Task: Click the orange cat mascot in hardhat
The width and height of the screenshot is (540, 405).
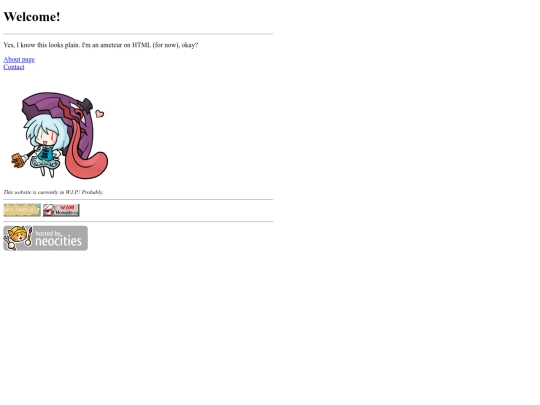Action: coord(18,236)
